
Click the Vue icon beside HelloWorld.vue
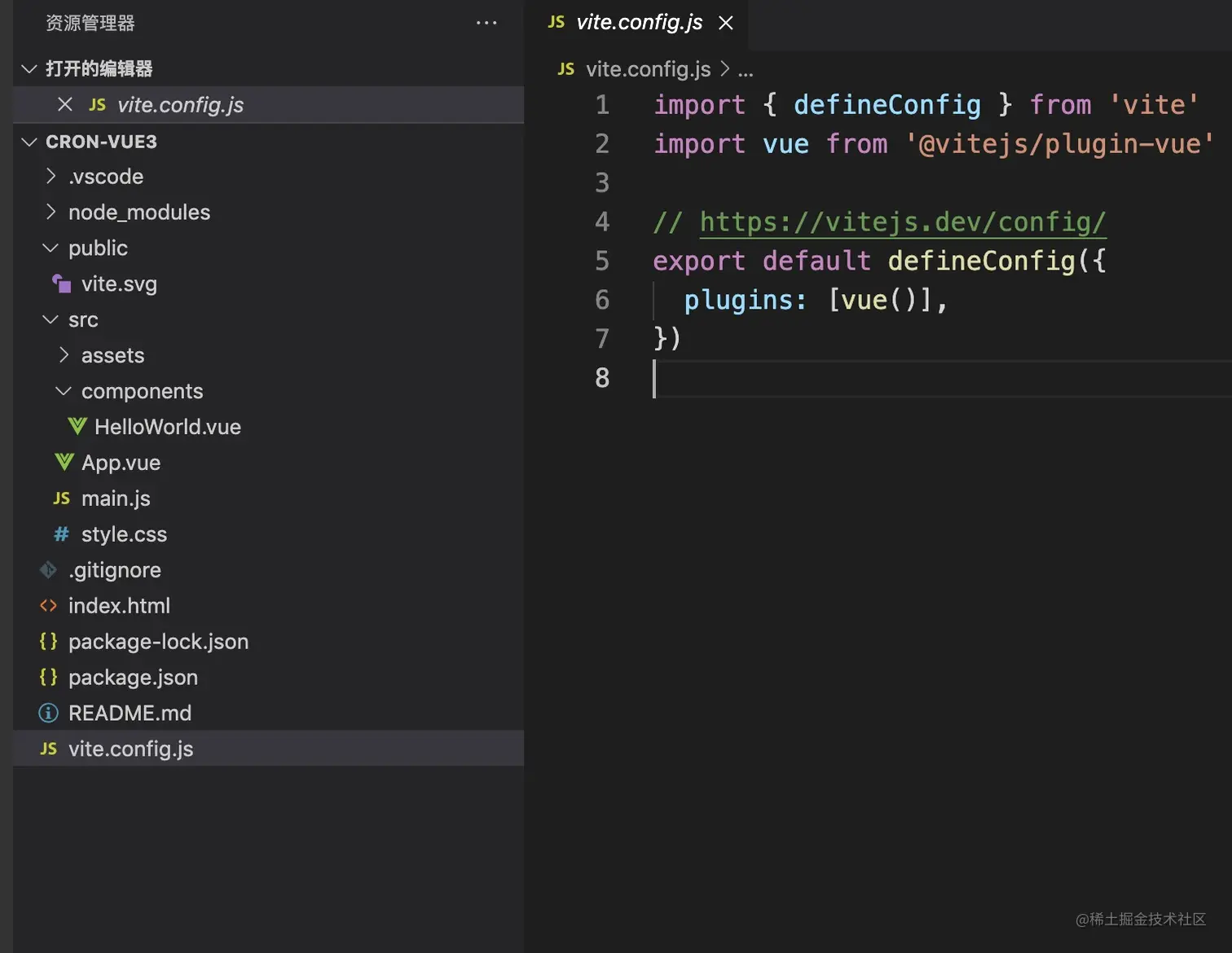pyautogui.click(x=77, y=426)
